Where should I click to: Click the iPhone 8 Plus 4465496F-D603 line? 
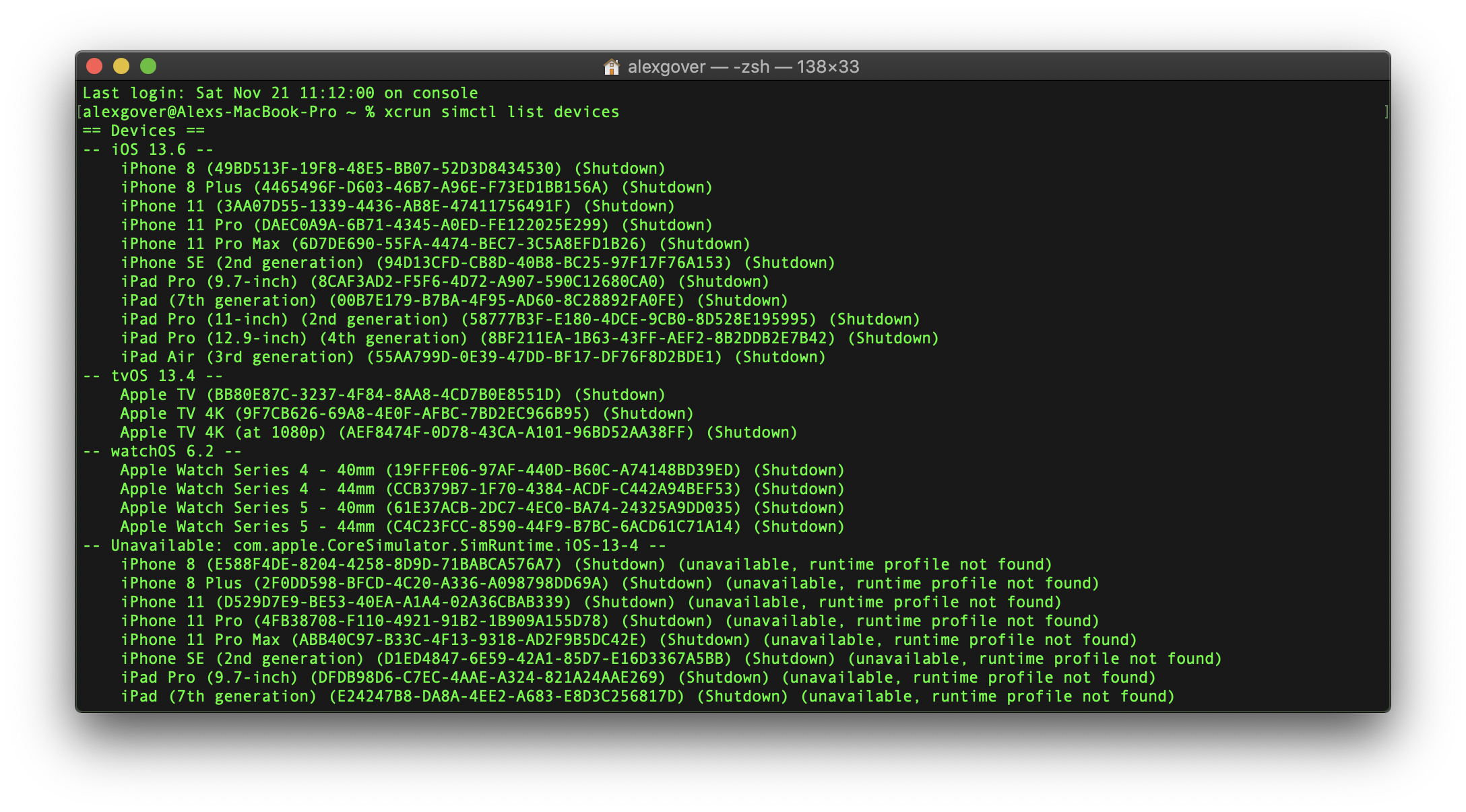click(x=416, y=187)
